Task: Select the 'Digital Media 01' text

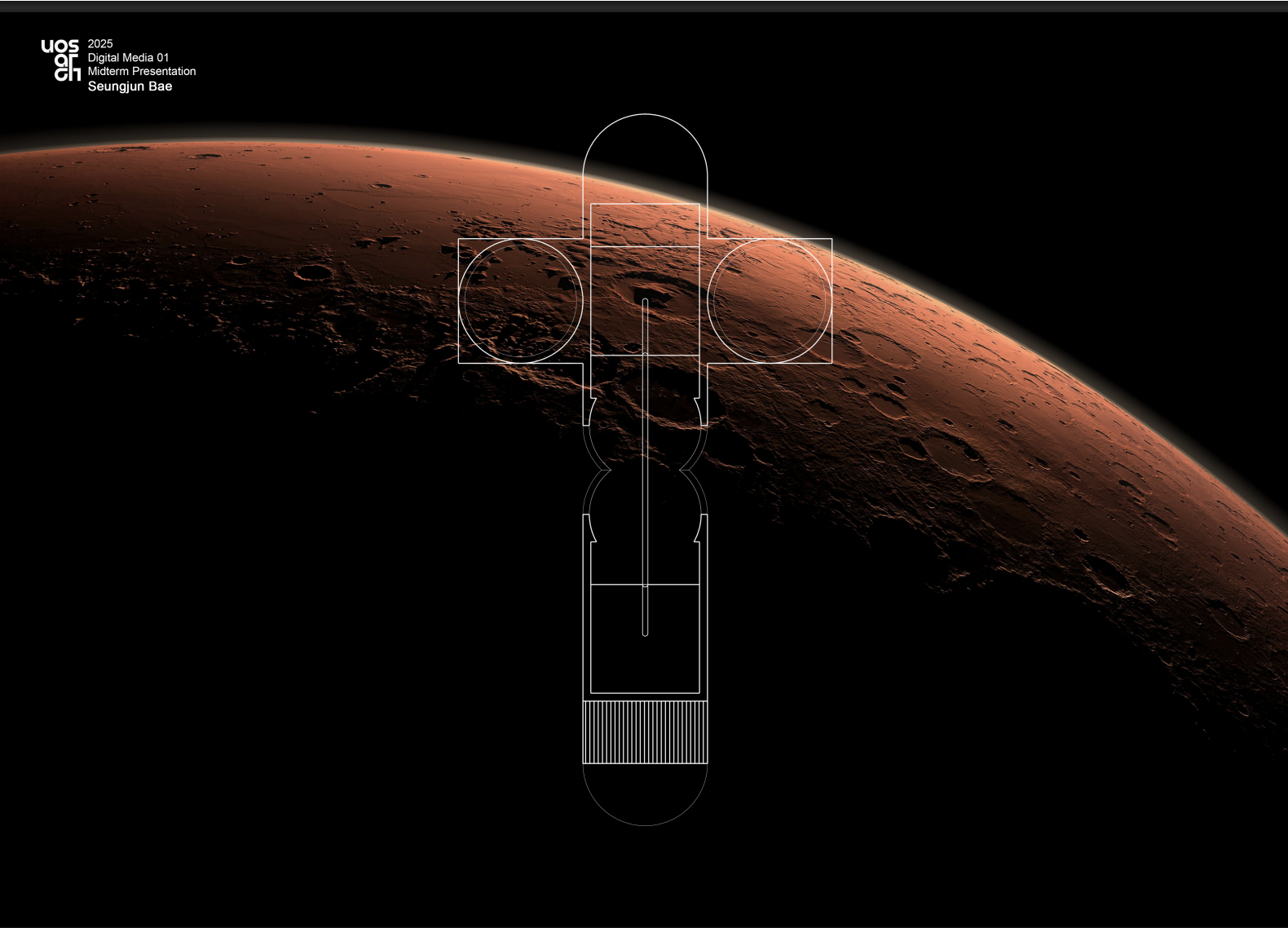Action: coord(128,58)
